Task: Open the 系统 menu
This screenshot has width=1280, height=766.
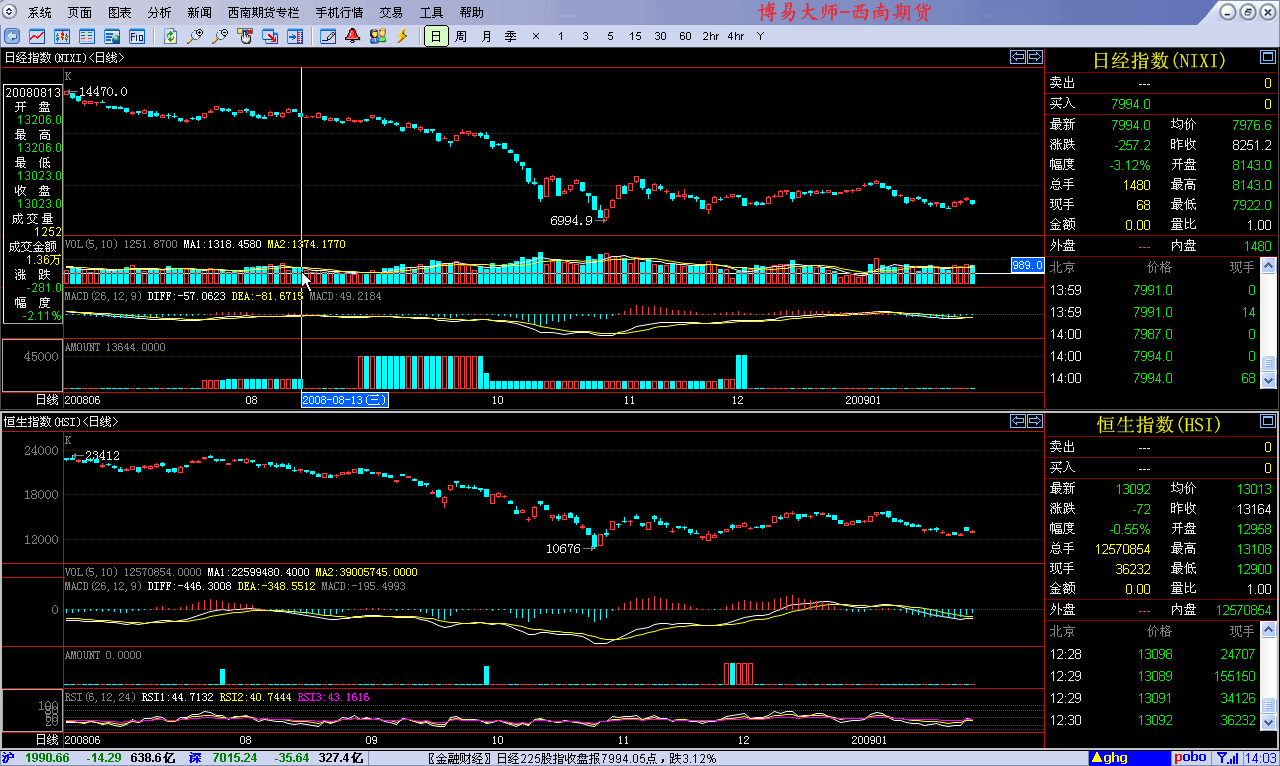Action: click(40, 13)
